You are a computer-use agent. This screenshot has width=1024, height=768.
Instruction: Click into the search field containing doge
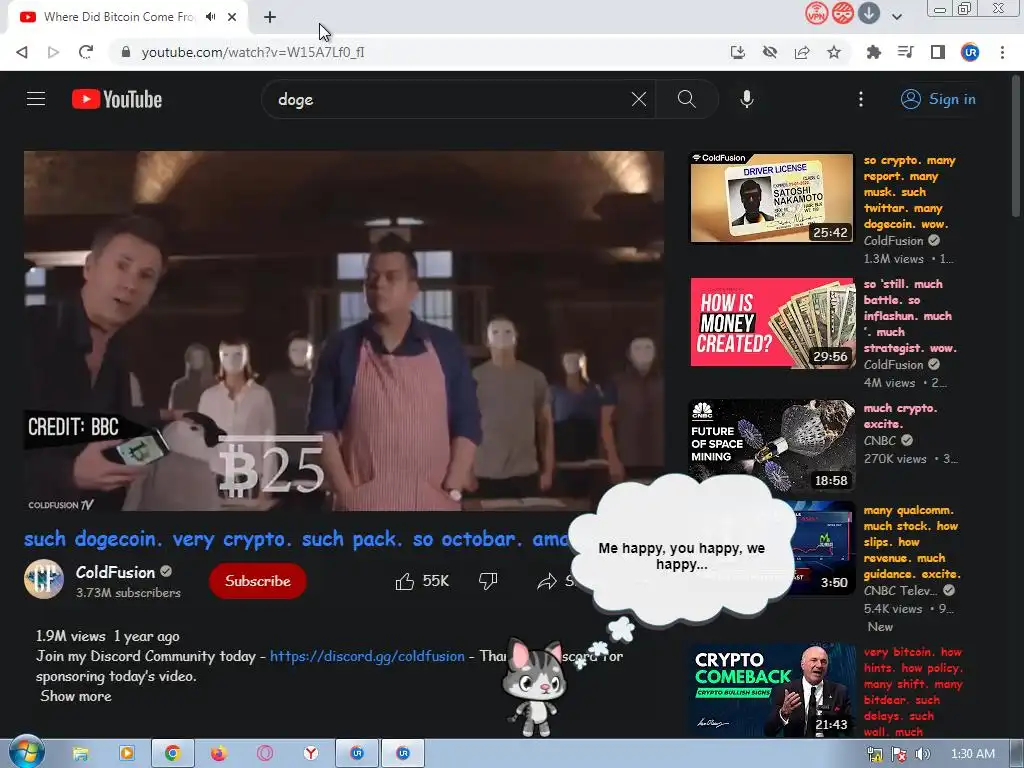[x=451, y=99]
